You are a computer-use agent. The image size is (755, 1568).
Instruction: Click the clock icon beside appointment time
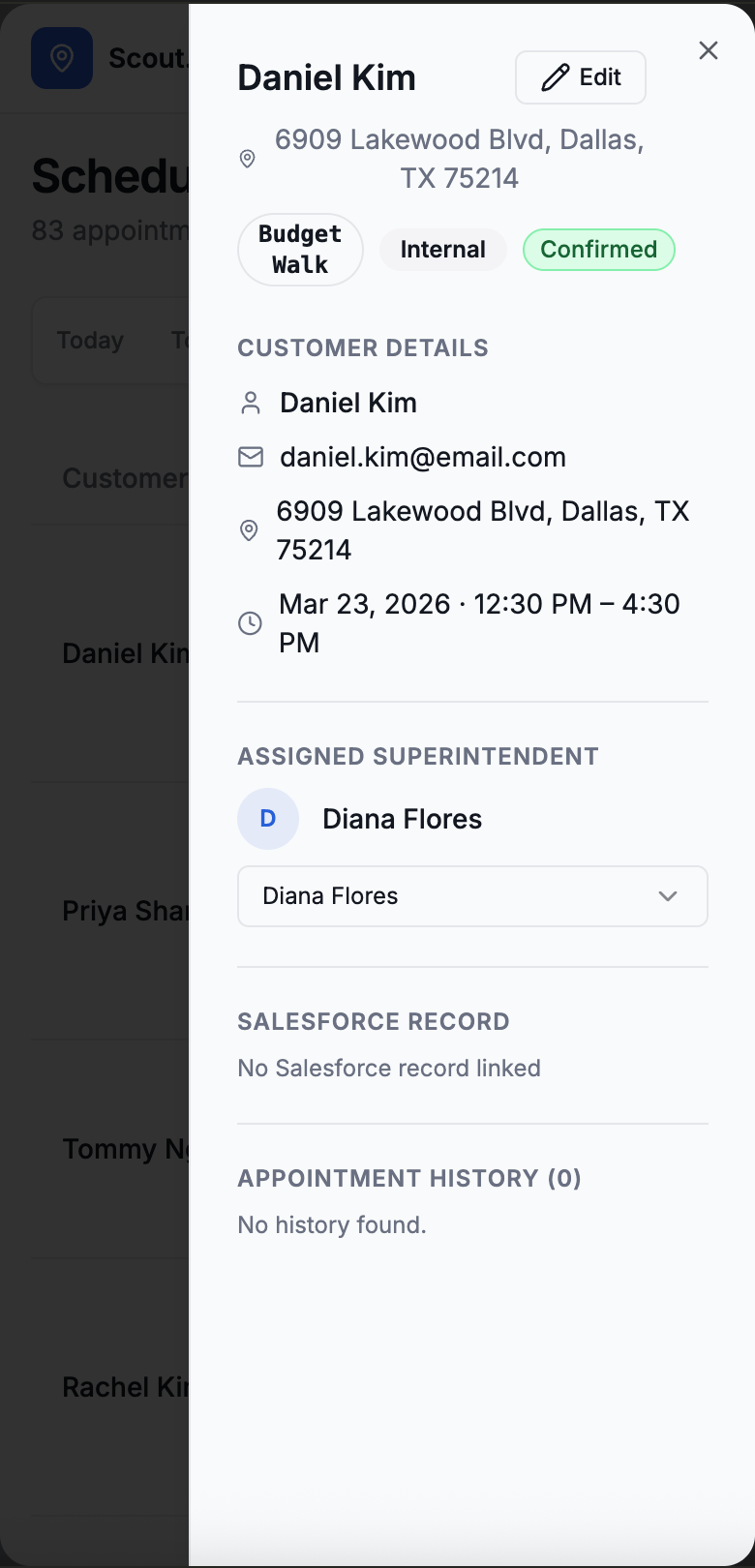[x=250, y=623]
